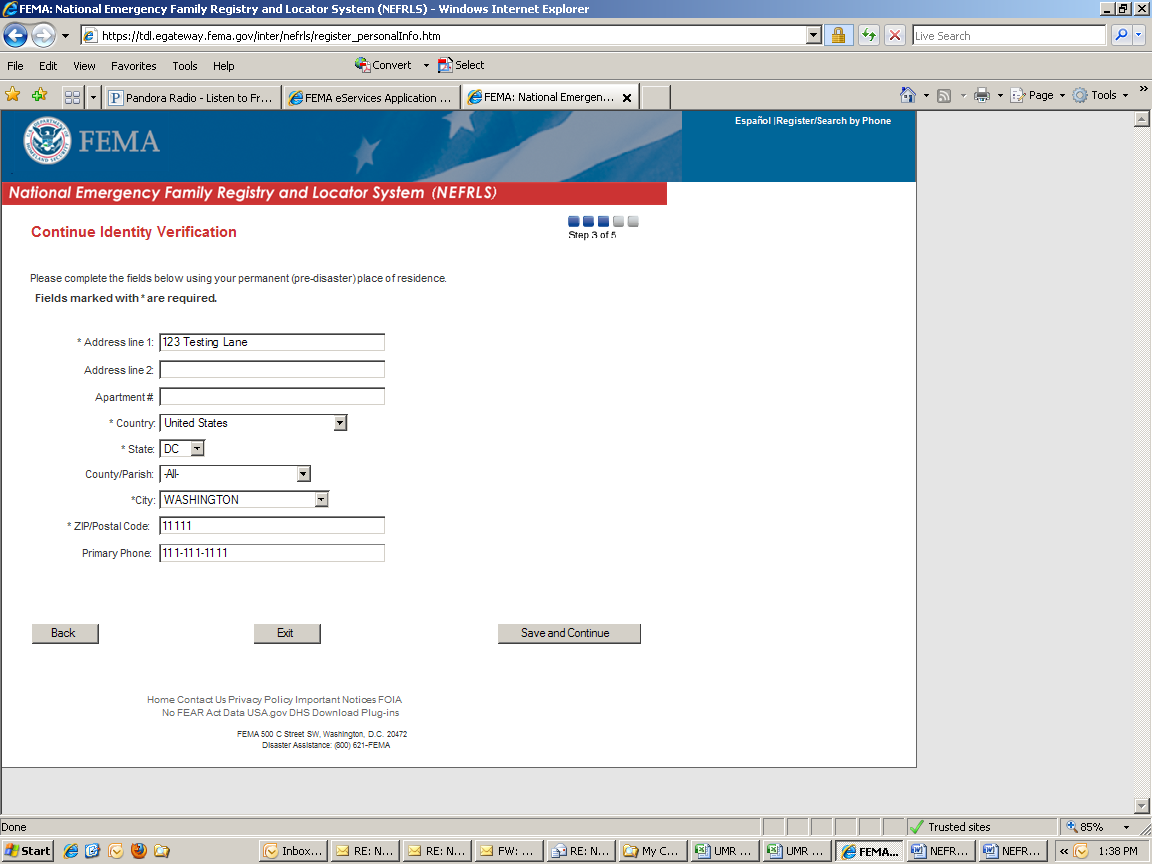Open the search options dropdown arrow
This screenshot has width=1152, height=864.
click(x=1139, y=35)
